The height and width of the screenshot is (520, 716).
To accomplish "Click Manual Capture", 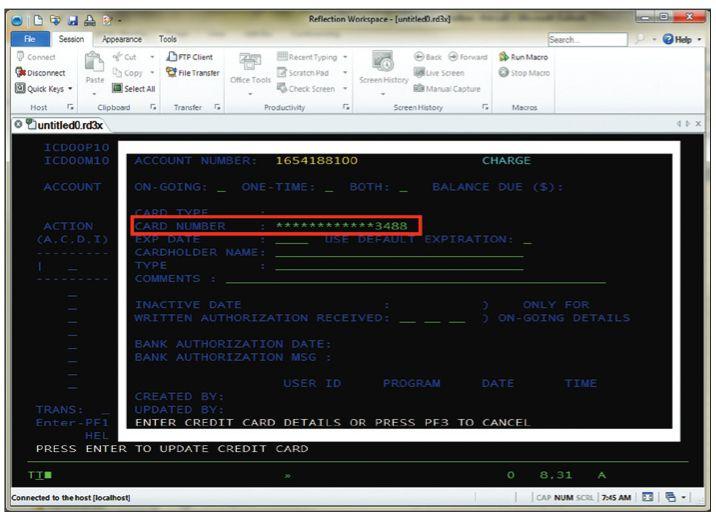I will [447, 89].
